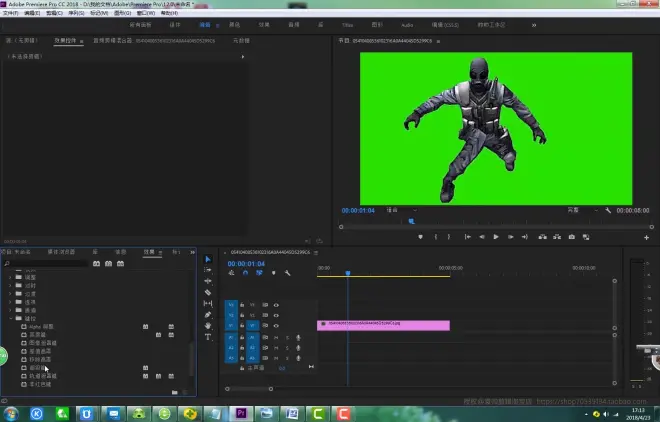The width and height of the screenshot is (660, 422).
Task: Click Add Marker in Program monitor
Action: [x=420, y=237]
